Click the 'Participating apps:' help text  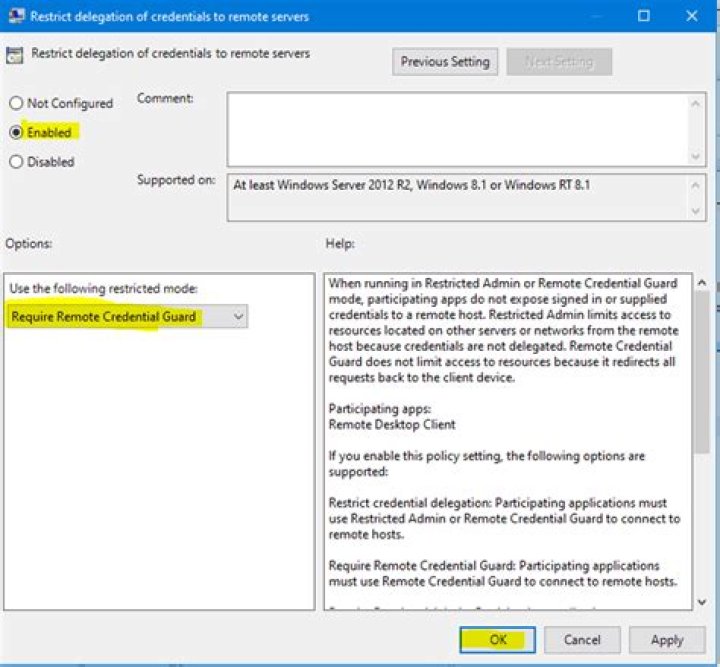point(380,409)
